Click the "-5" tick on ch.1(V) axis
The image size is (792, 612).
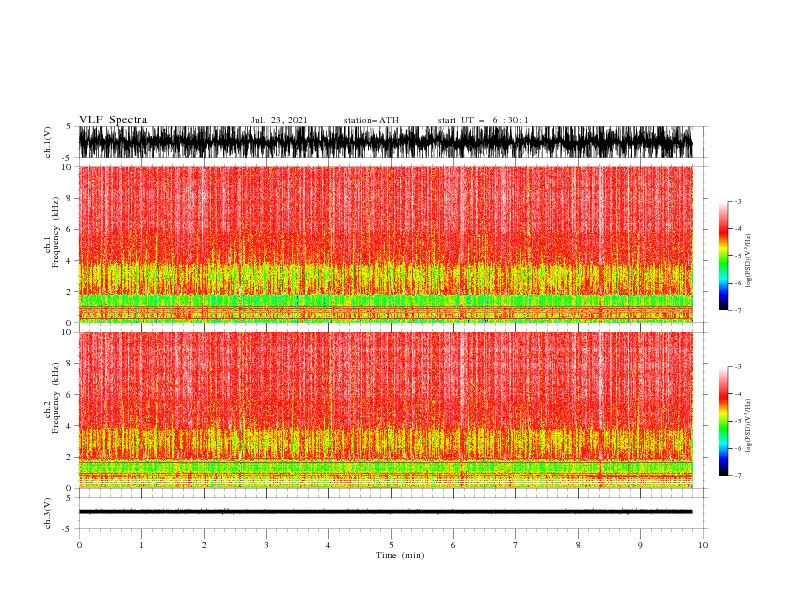[x=68, y=158]
